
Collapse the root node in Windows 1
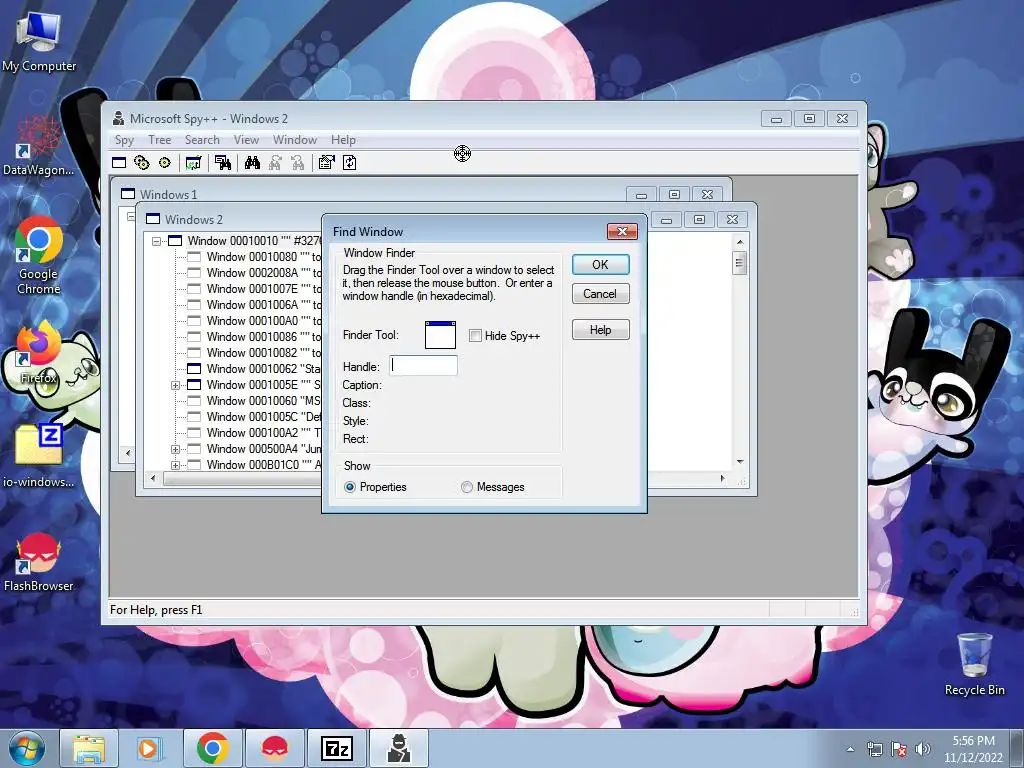[131, 216]
